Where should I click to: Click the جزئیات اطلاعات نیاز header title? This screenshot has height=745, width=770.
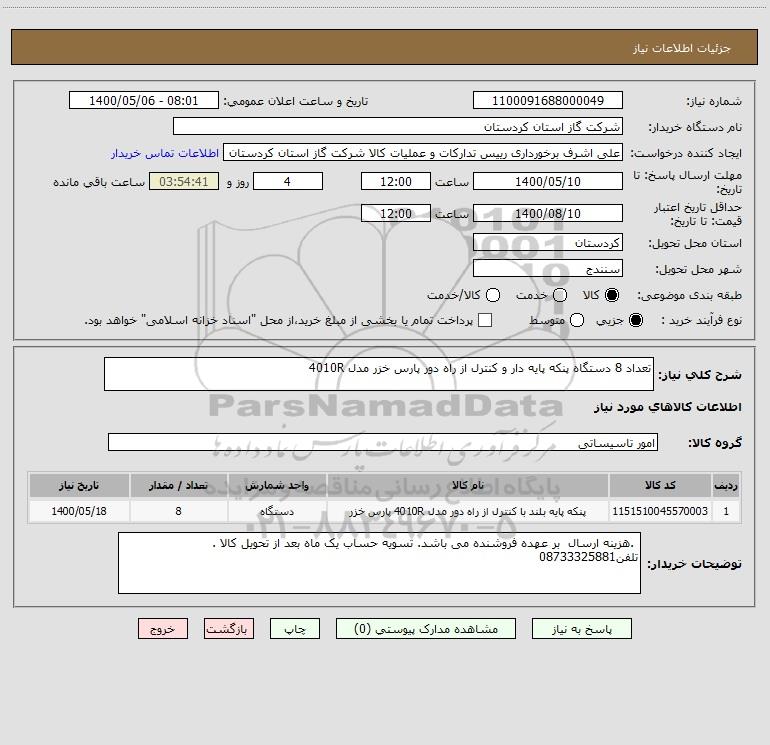click(x=682, y=48)
